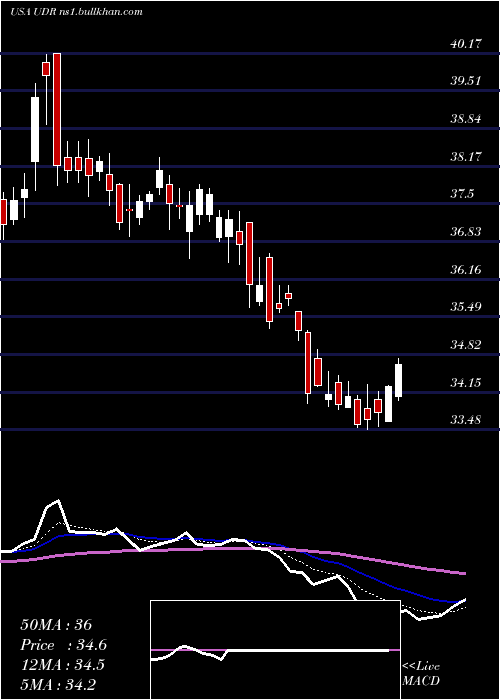Screen dimensions: 500x700
Task: Click the 35.49 price level label
Action: [x=466, y=307]
